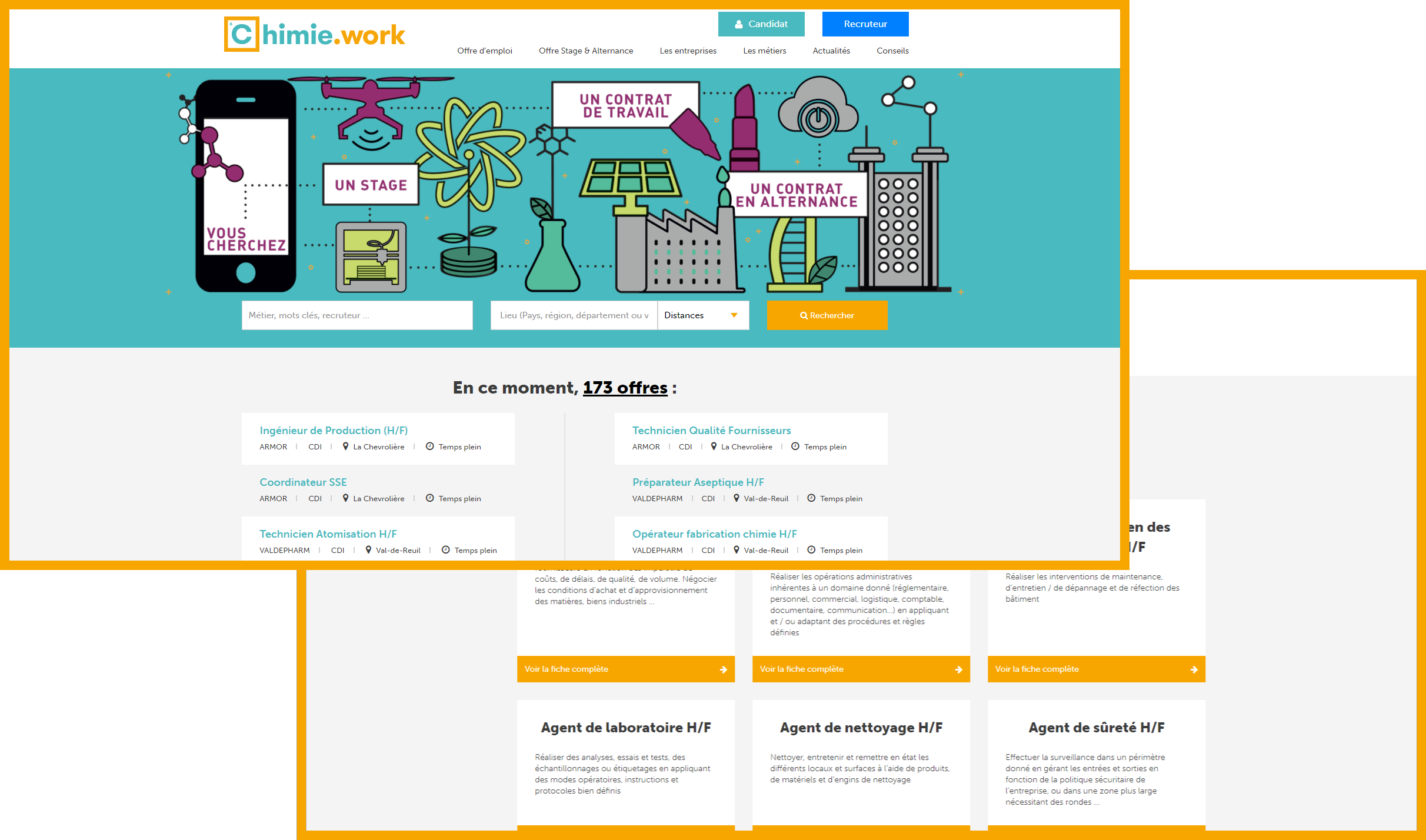The width and height of the screenshot is (1426, 840).
Task: Click clock icon in Coordinateur SSE row
Action: (429, 498)
